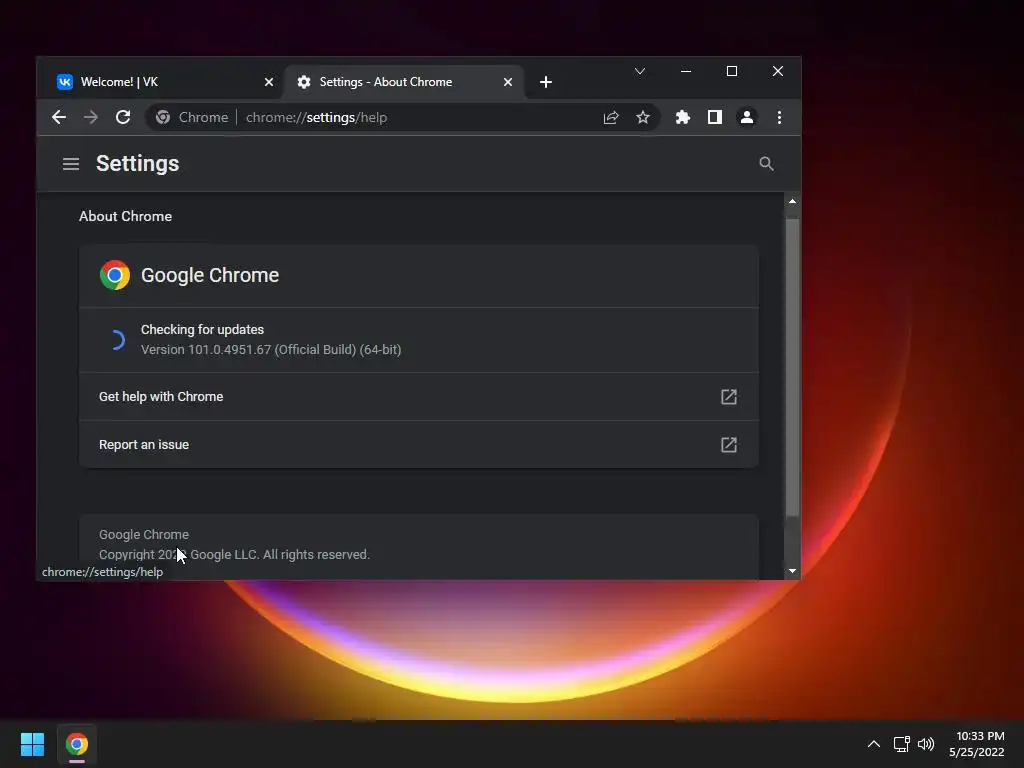Close the Settings - About Chrome tab

pyautogui.click(x=507, y=82)
